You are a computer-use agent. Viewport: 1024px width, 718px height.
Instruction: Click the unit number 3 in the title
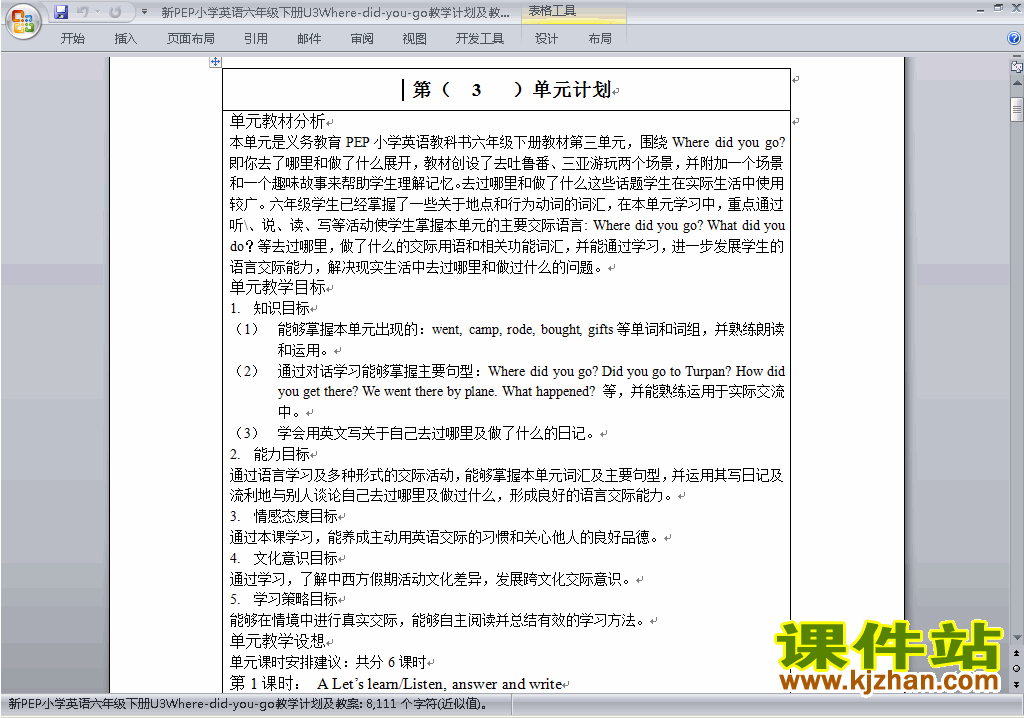pos(476,90)
